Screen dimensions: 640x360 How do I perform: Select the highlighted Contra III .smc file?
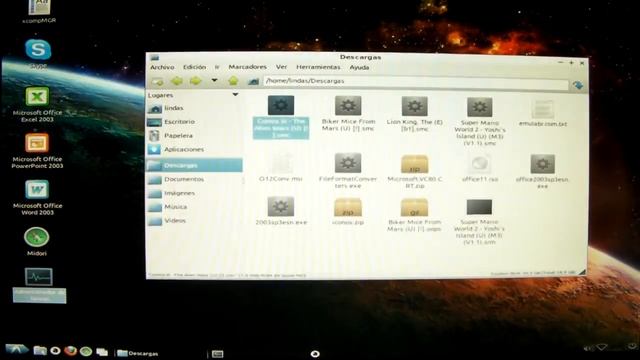pos(281,118)
